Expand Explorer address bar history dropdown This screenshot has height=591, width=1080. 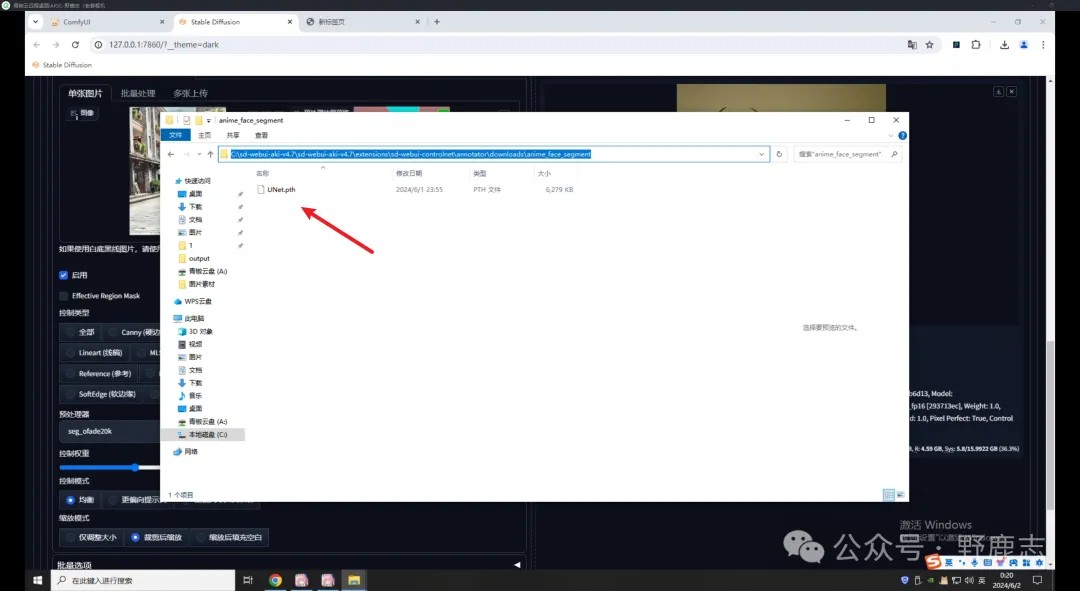click(x=761, y=154)
